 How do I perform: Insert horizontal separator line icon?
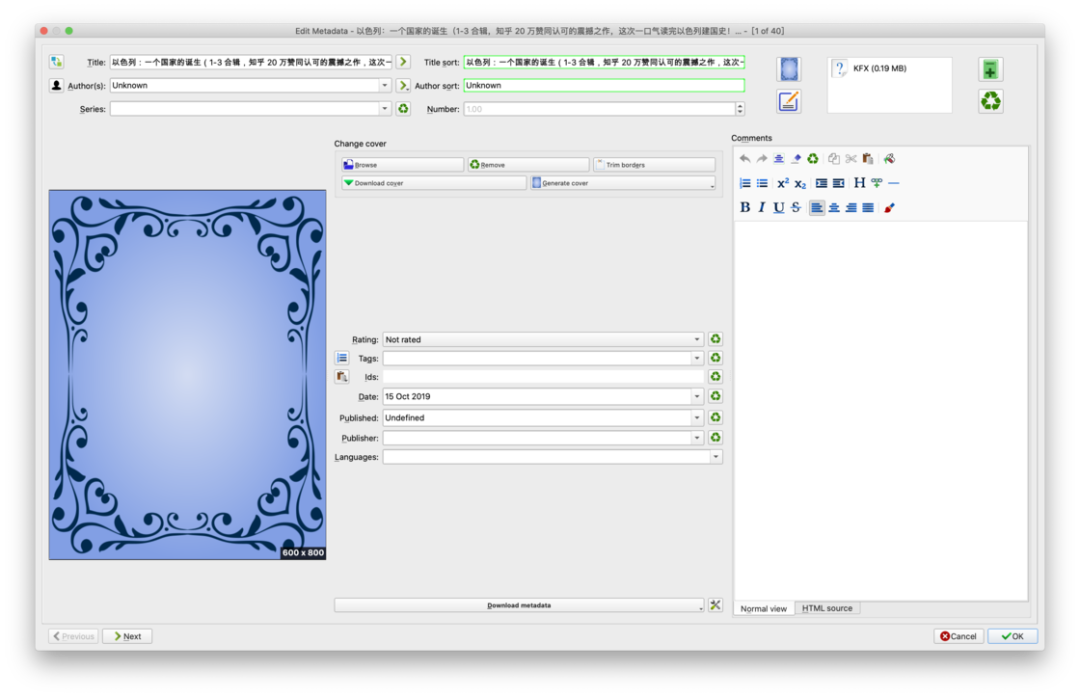(x=893, y=183)
